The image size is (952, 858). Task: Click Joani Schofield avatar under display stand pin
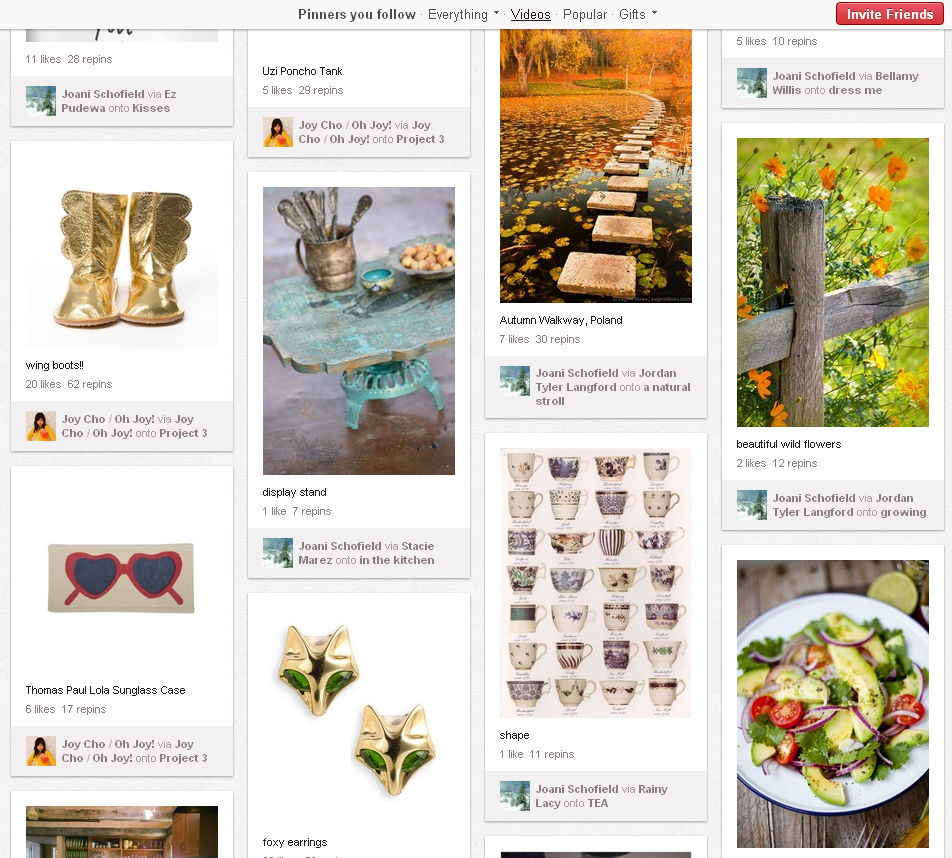point(277,553)
